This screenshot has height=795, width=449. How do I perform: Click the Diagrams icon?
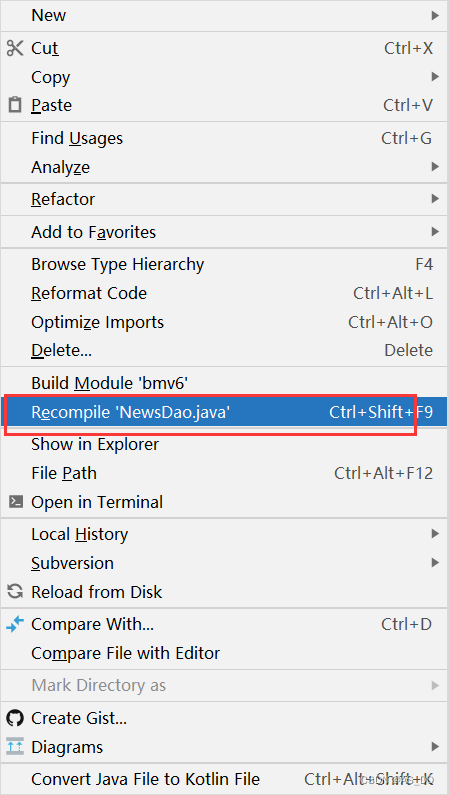click(x=15, y=746)
